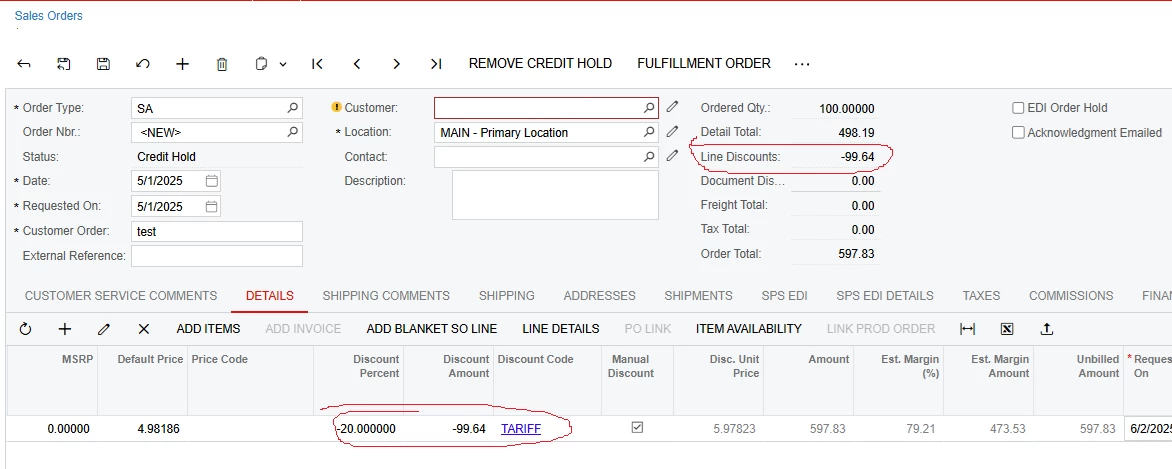
Task: Click the Save and Close icon
Action: 64,64
